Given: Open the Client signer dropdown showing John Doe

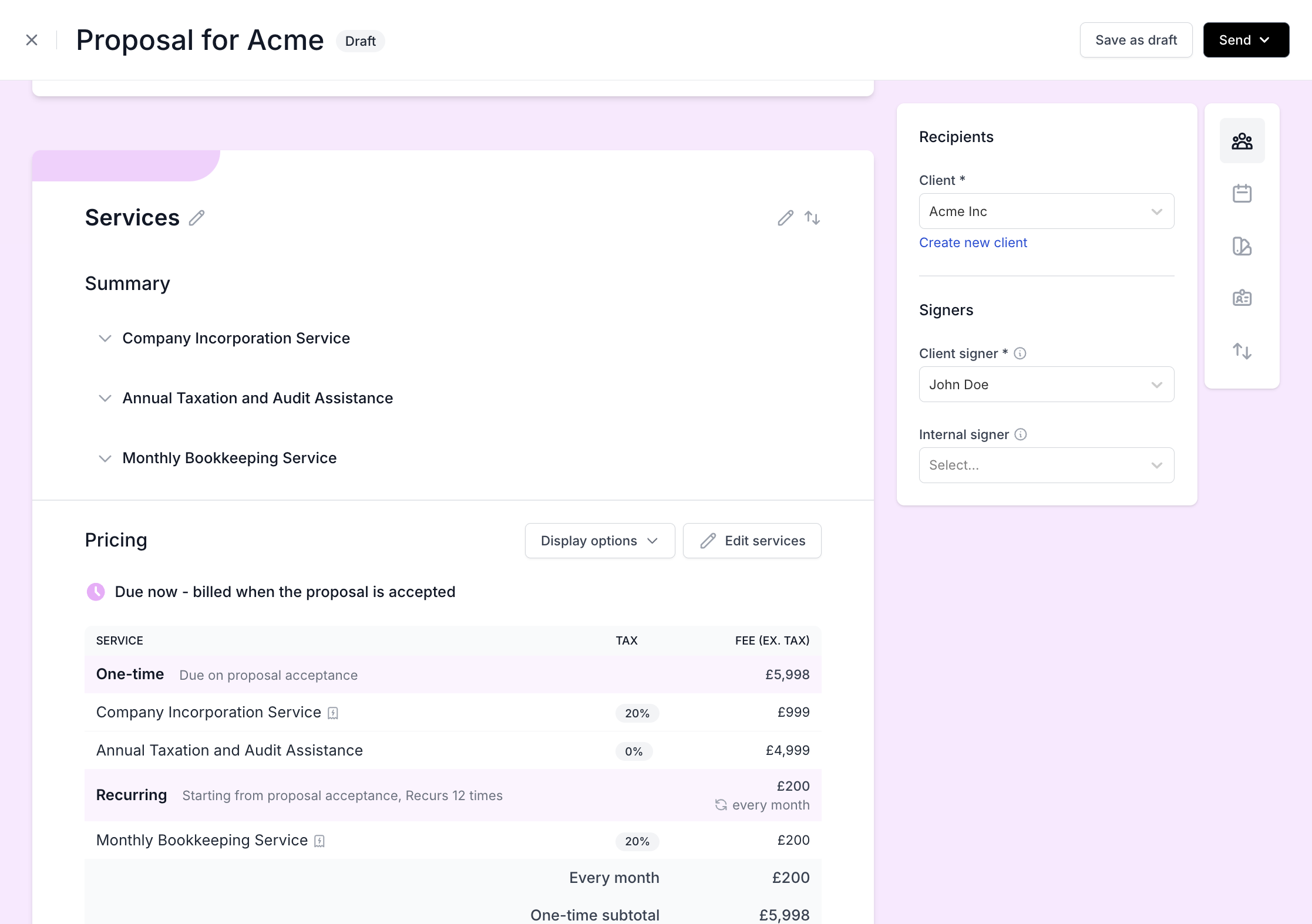Looking at the screenshot, I should point(1047,385).
